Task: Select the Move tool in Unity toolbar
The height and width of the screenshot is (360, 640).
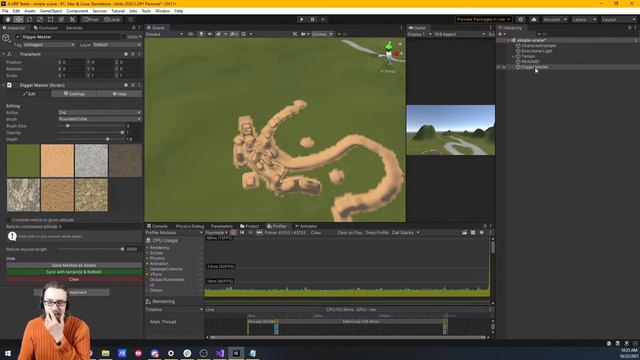Action: point(18,20)
